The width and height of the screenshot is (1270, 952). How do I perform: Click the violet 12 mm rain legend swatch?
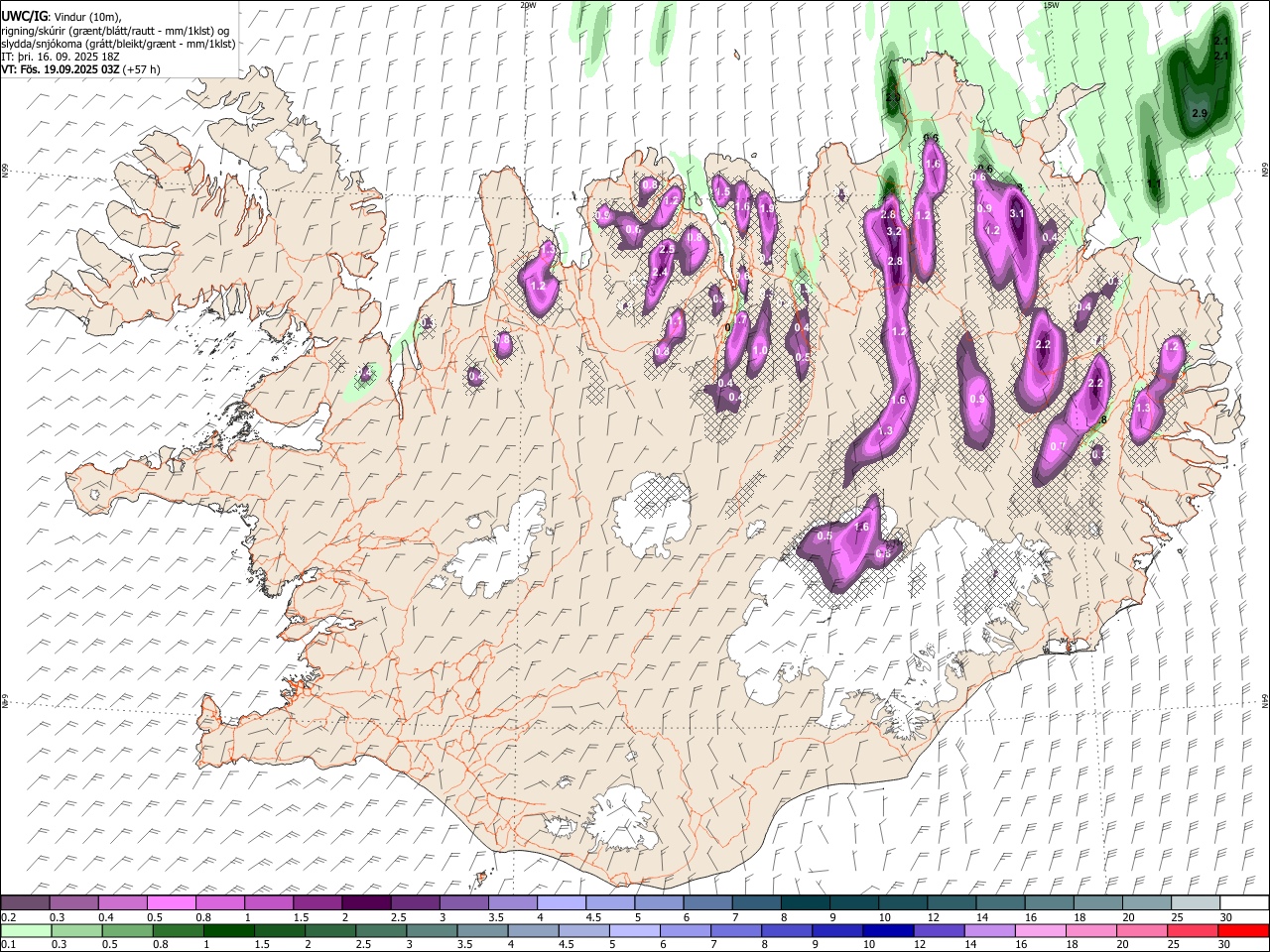939,930
